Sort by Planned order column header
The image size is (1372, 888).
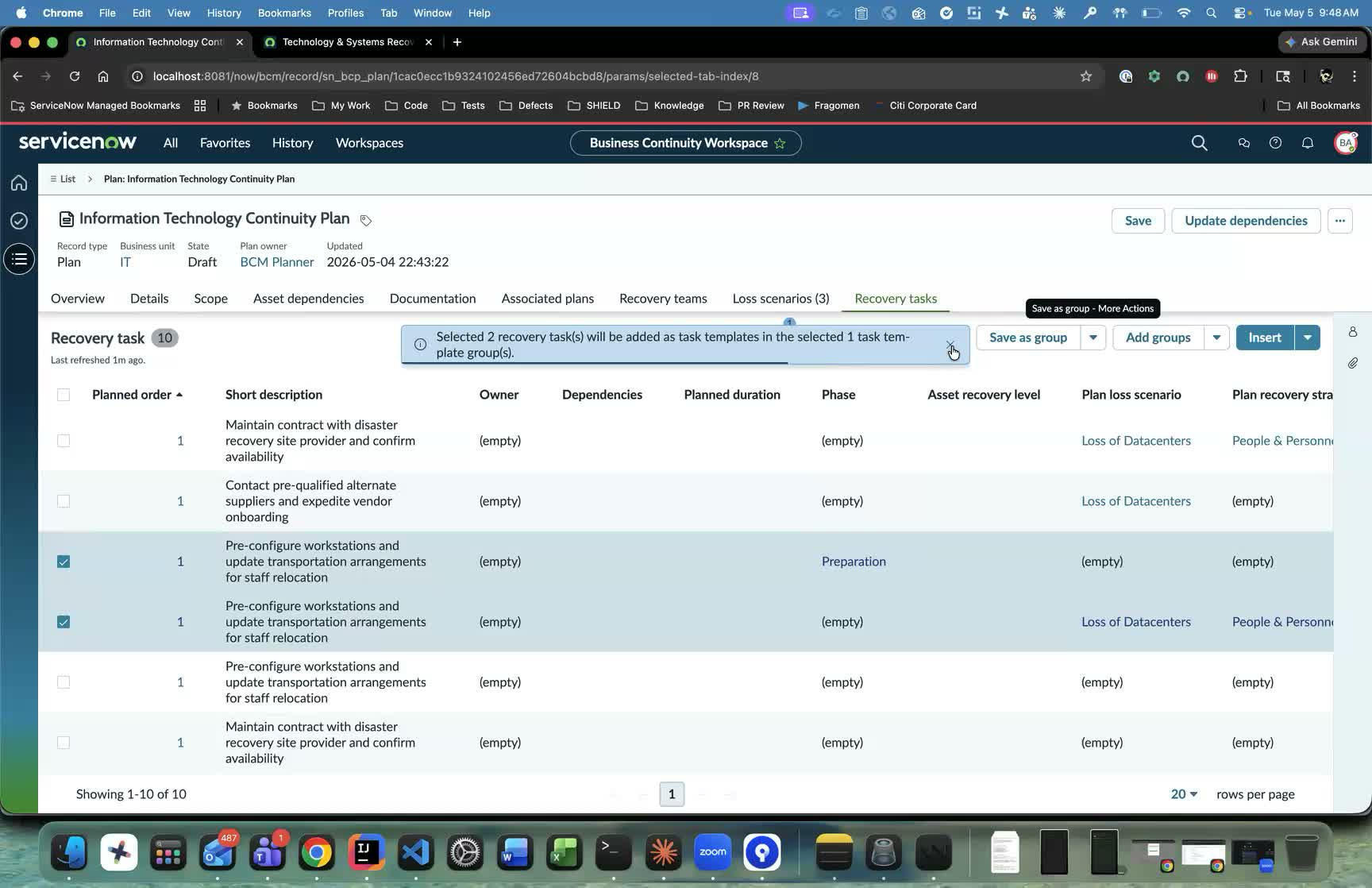137,395
